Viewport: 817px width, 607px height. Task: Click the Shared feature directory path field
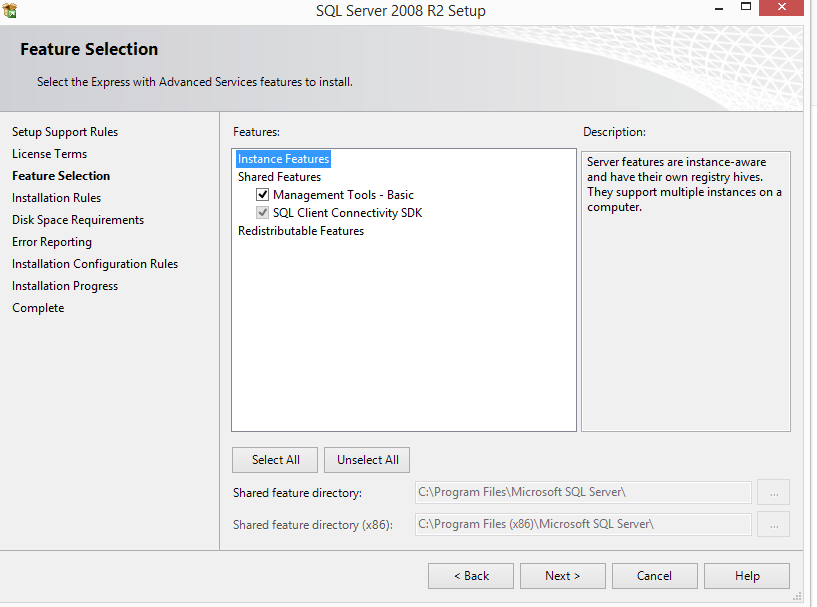point(583,492)
